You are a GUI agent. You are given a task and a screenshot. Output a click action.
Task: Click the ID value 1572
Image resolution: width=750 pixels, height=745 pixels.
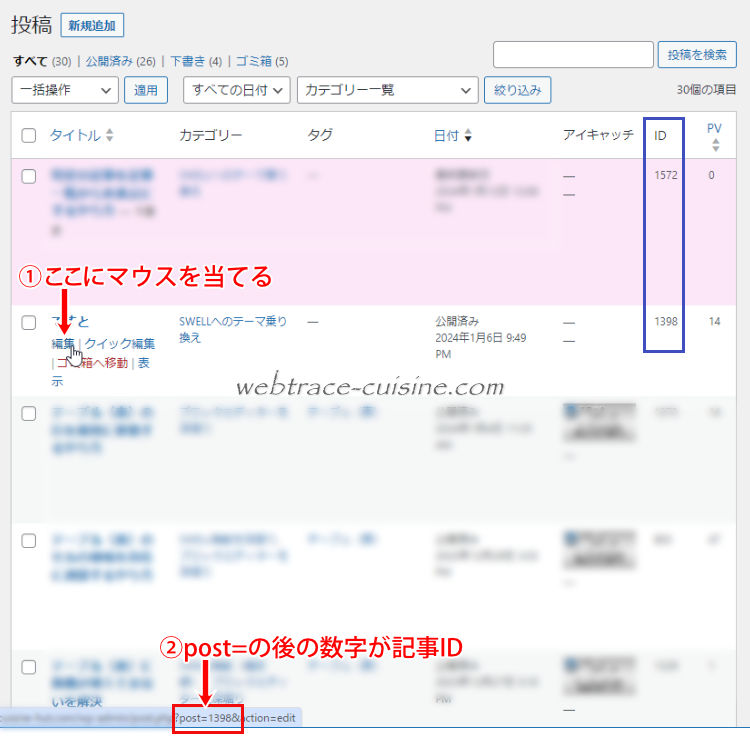[x=666, y=175]
